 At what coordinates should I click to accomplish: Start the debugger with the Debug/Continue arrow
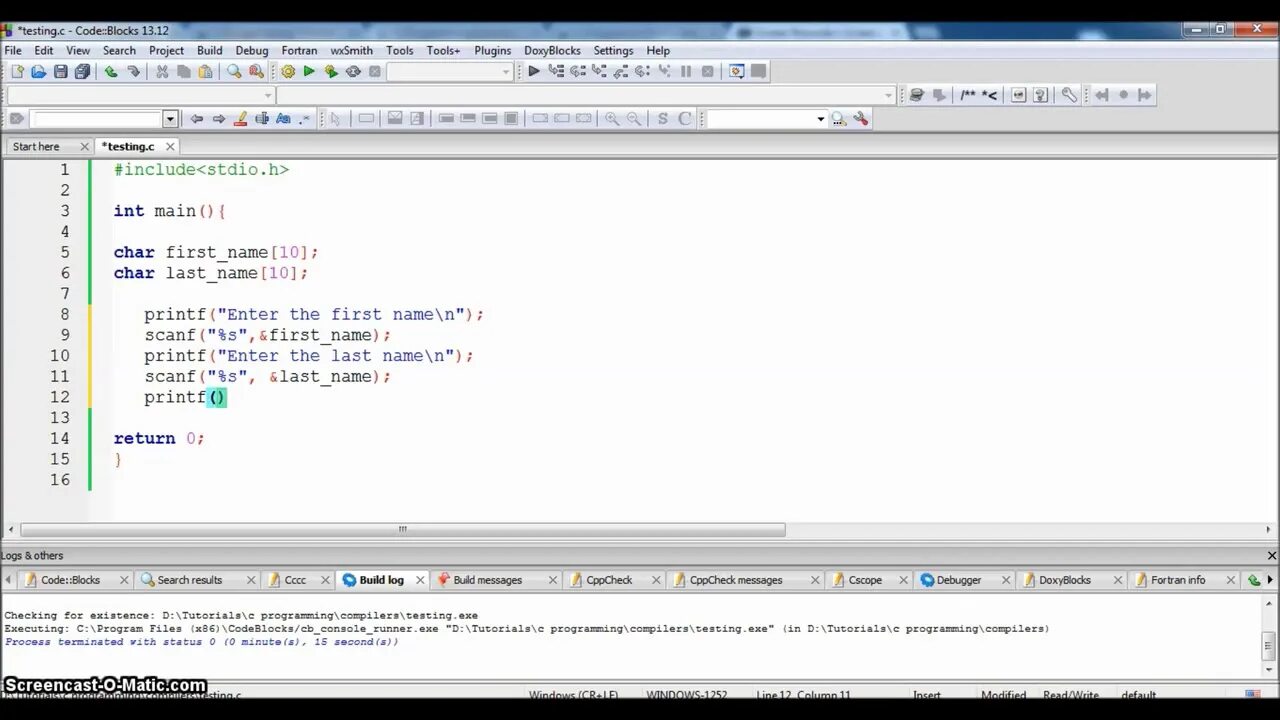coord(534,71)
